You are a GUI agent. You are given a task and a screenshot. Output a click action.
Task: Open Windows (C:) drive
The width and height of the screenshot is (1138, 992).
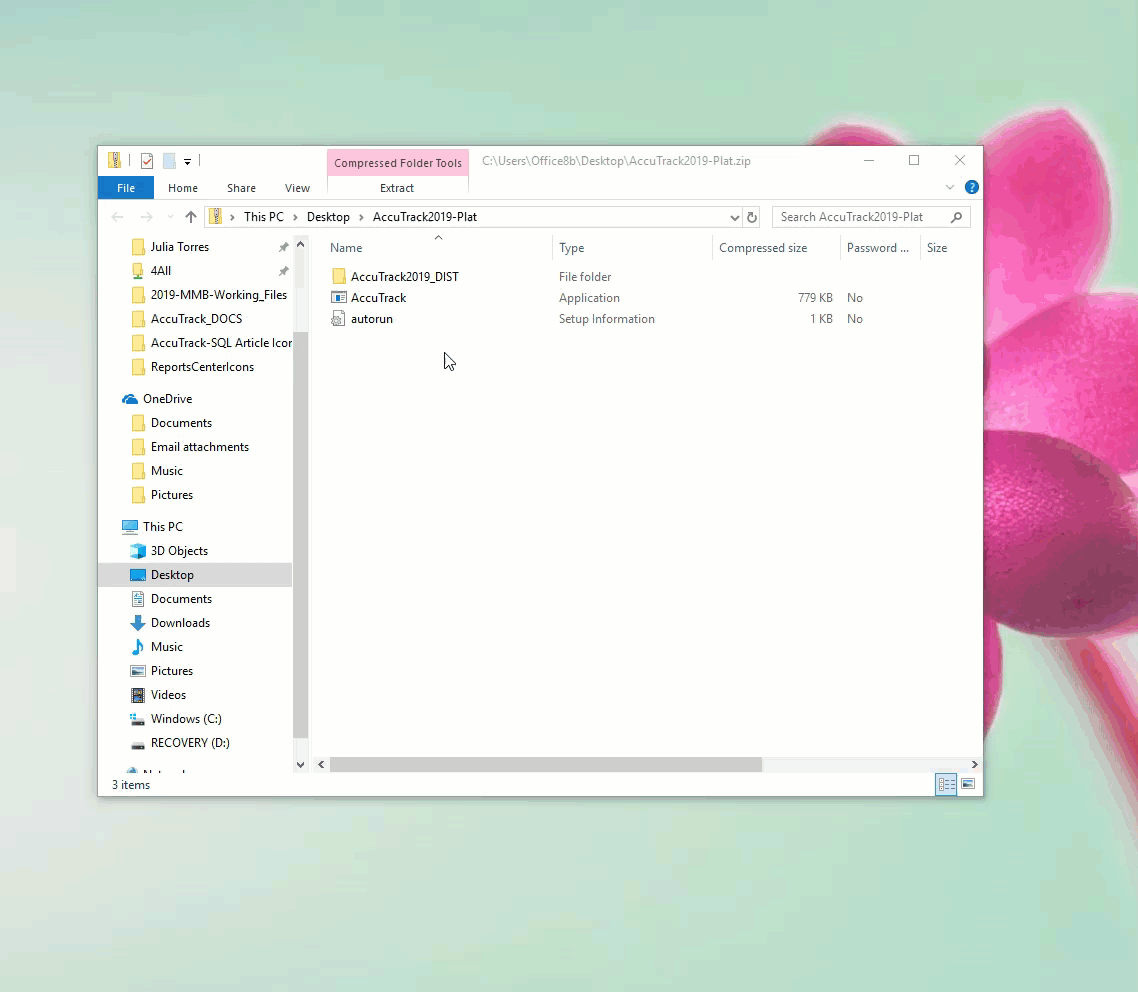coord(186,718)
